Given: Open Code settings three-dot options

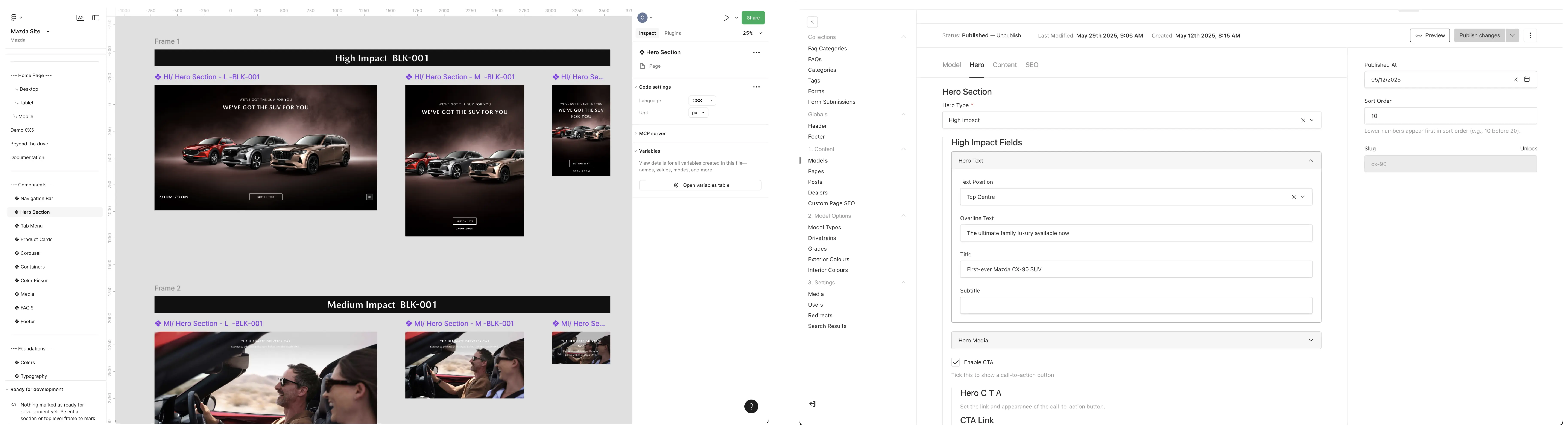Looking at the screenshot, I should [756, 87].
